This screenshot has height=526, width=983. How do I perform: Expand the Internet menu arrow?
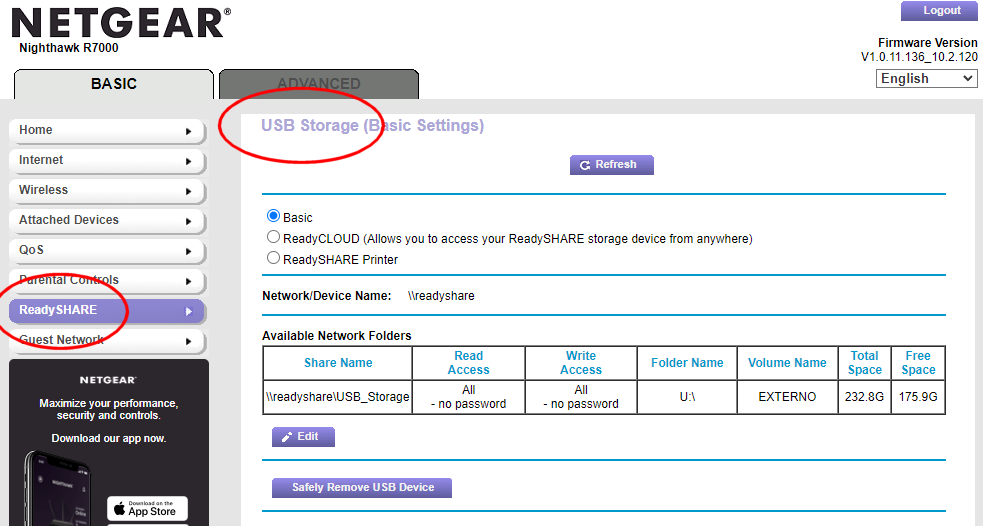189,162
